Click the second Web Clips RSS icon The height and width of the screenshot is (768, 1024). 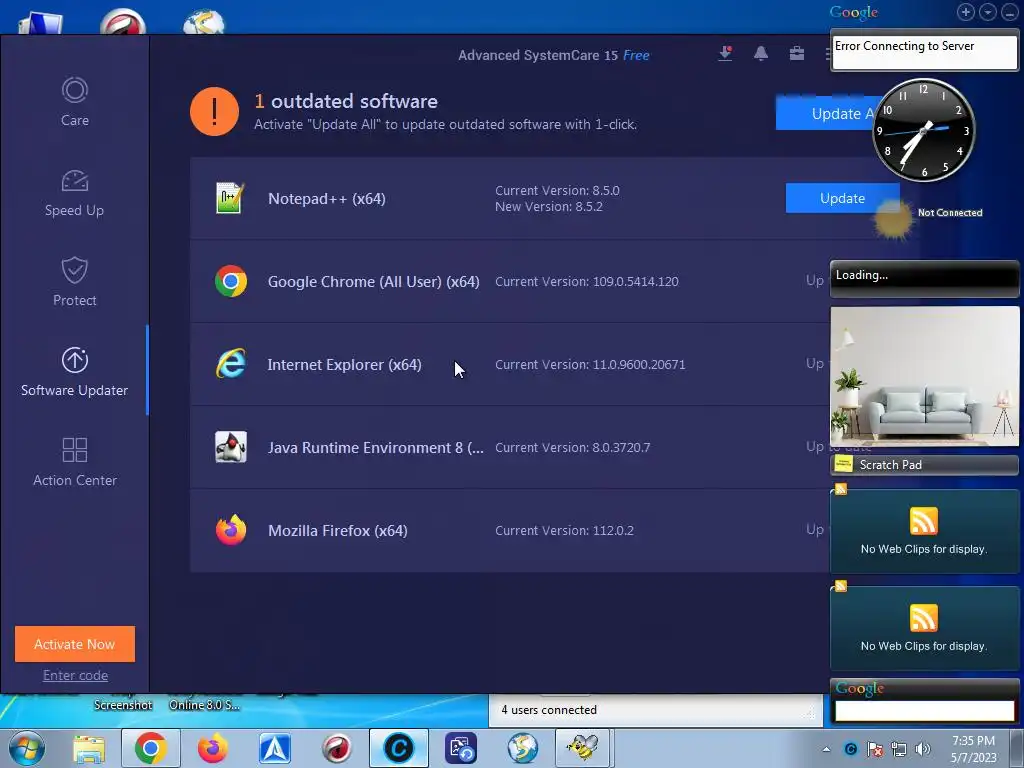(923, 618)
